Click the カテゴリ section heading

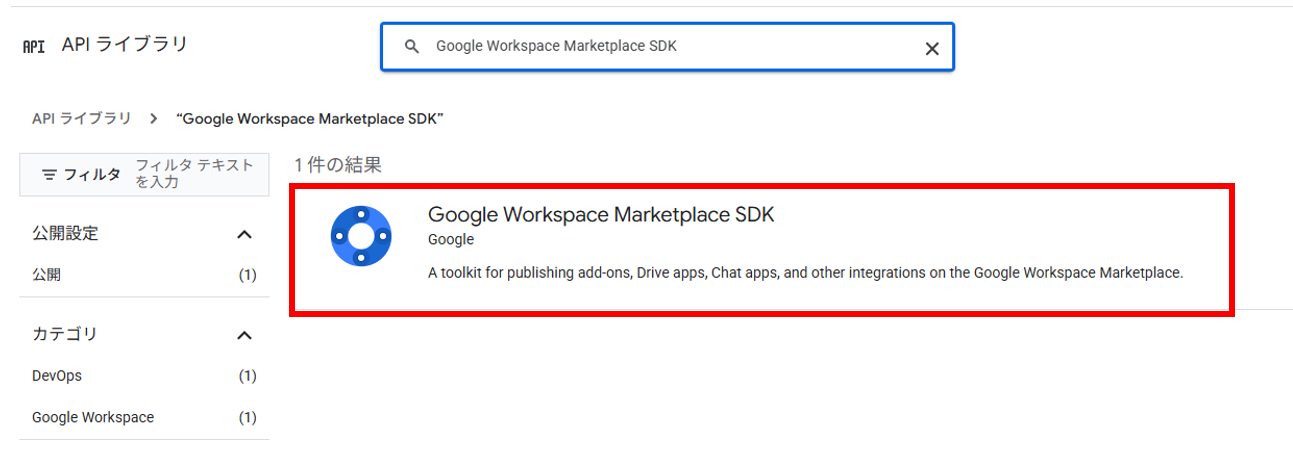point(65,335)
